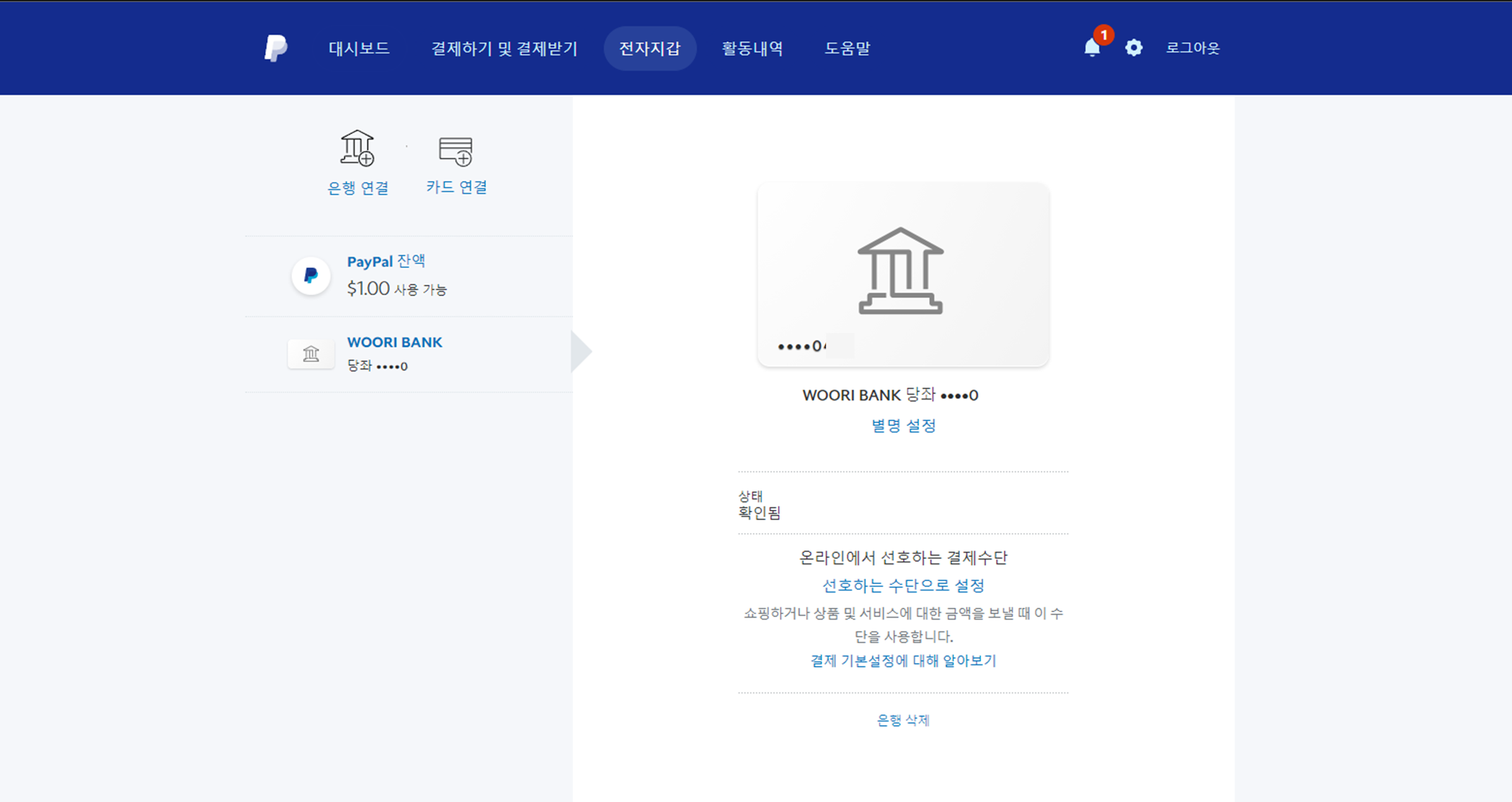
Task: Open notifications bell icon
Action: click(1092, 48)
